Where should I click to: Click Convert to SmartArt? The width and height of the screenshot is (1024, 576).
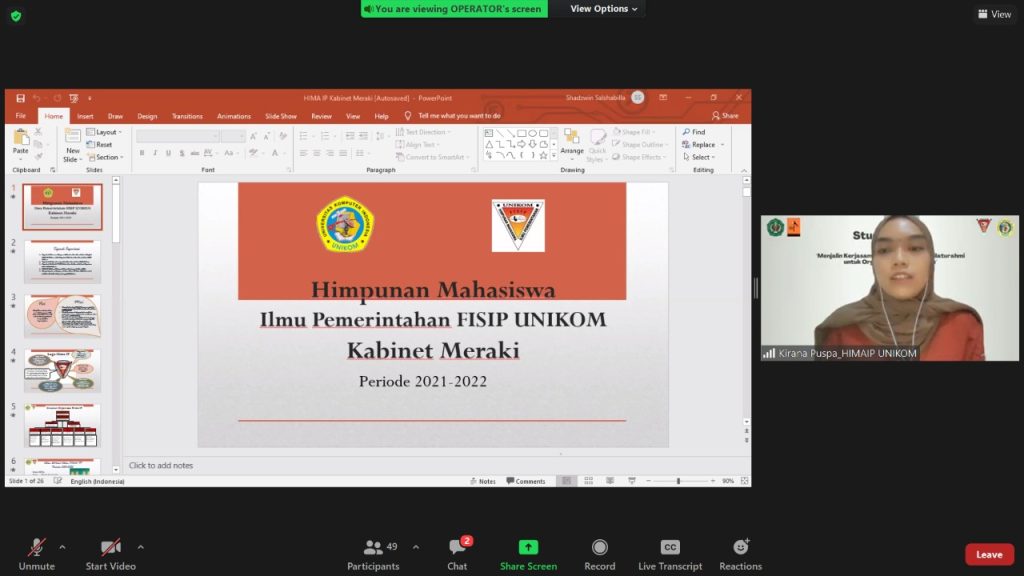click(x=432, y=157)
